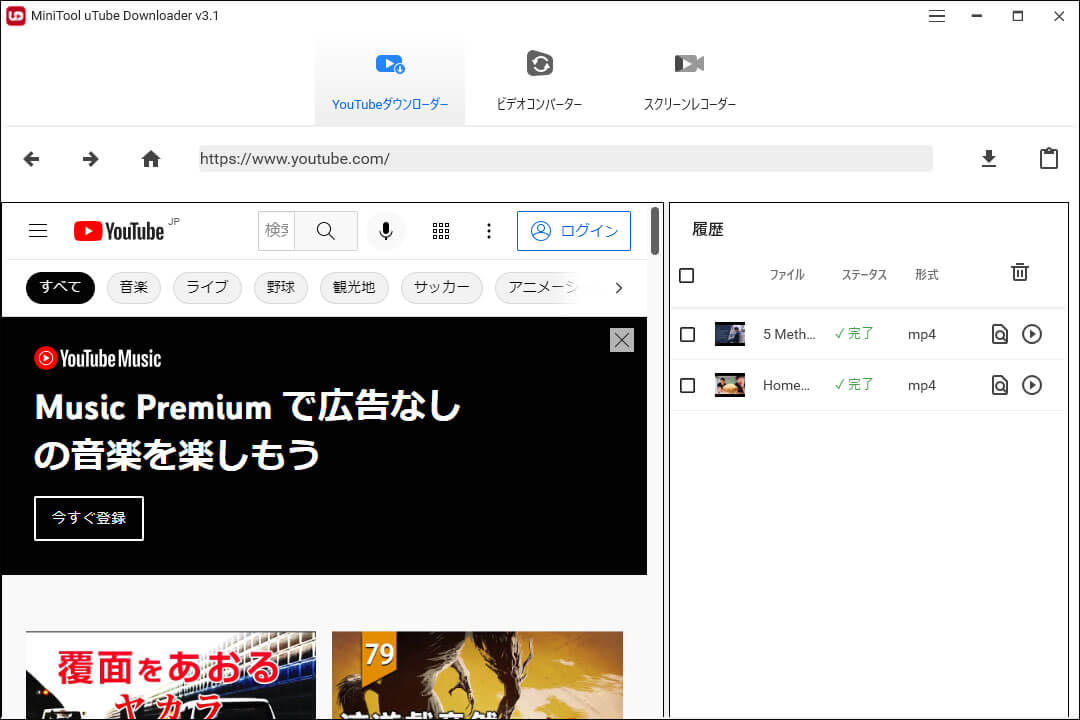1080x720 pixels.
Task: Select the サッカー filter chip
Action: [442, 287]
